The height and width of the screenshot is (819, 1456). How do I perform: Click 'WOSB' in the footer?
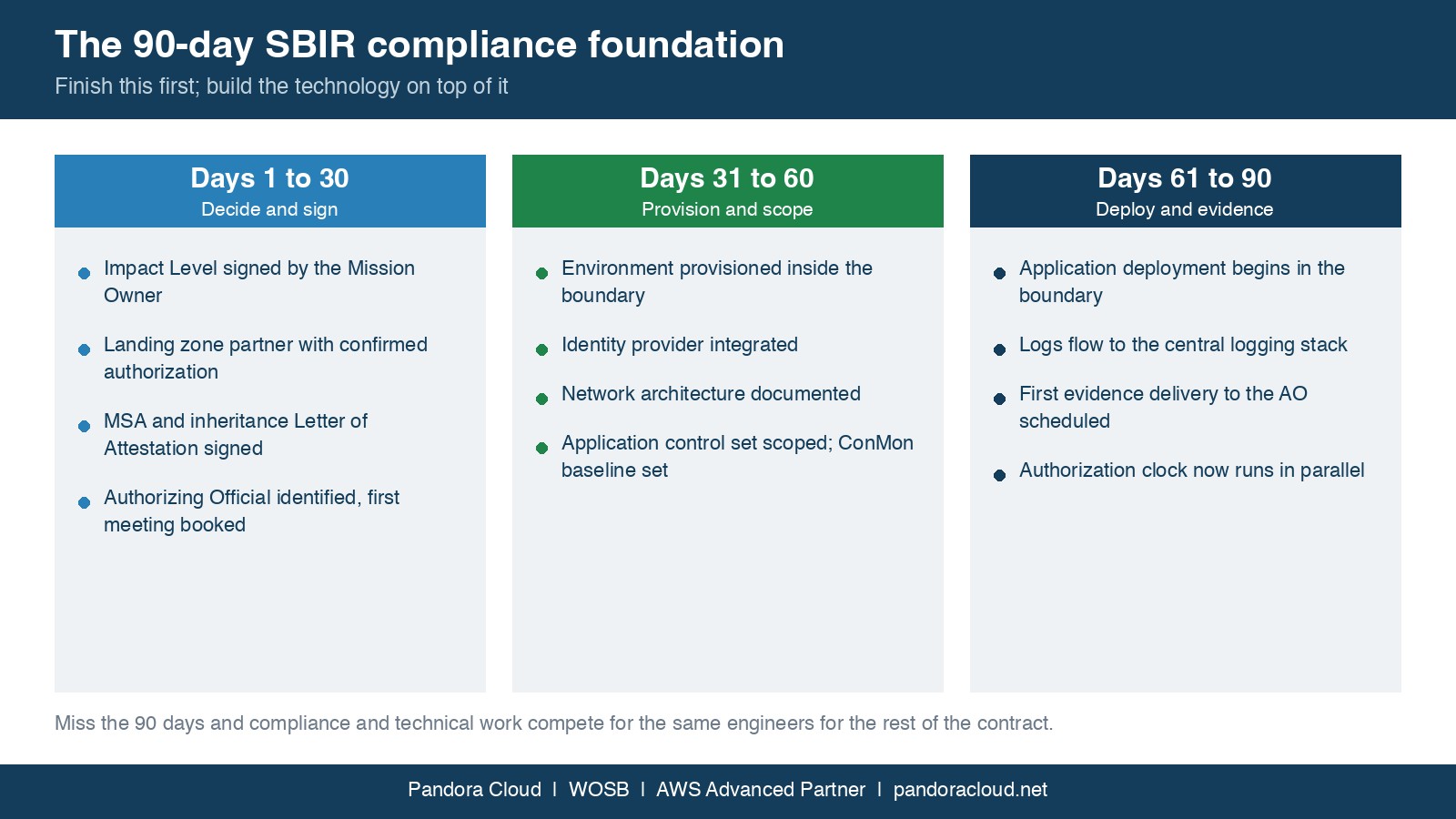pyautogui.click(x=599, y=790)
